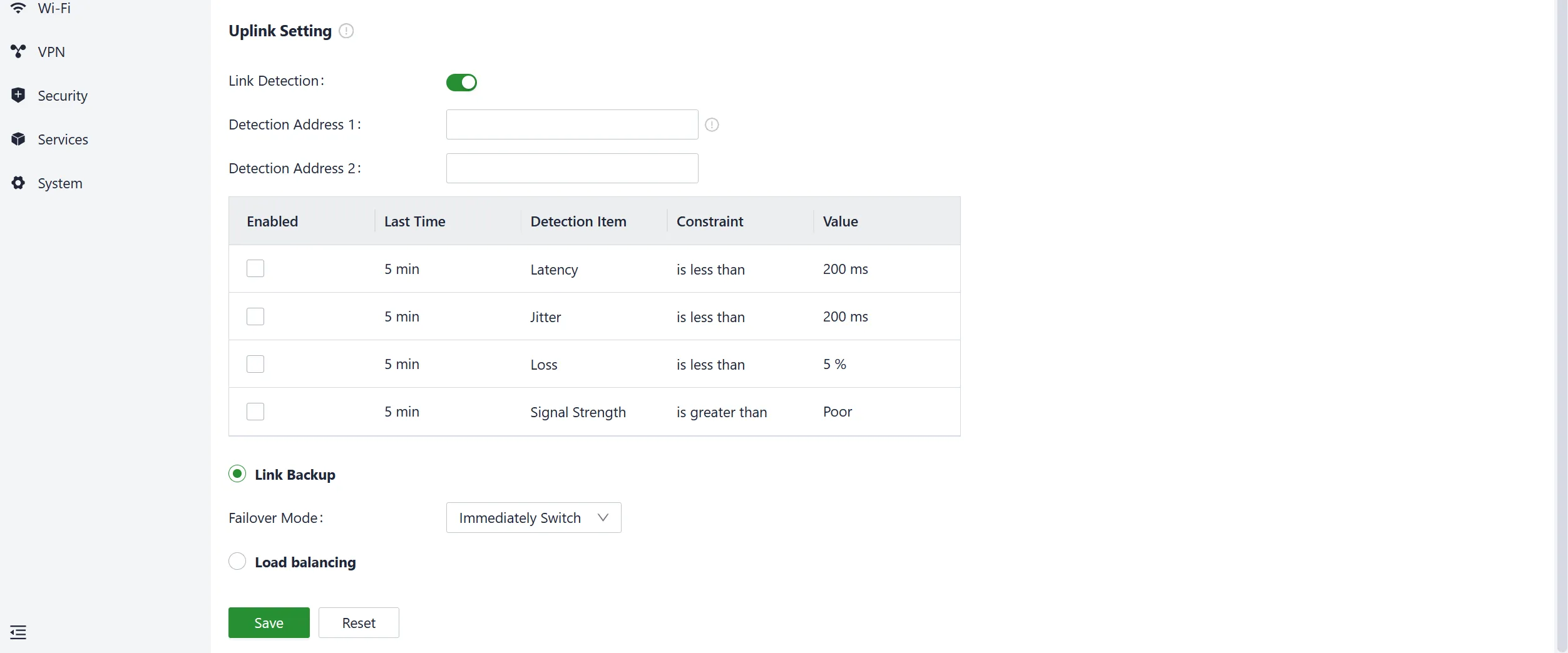
Task: Collapse the sidebar using the bottom menu icon
Action: [x=18, y=632]
